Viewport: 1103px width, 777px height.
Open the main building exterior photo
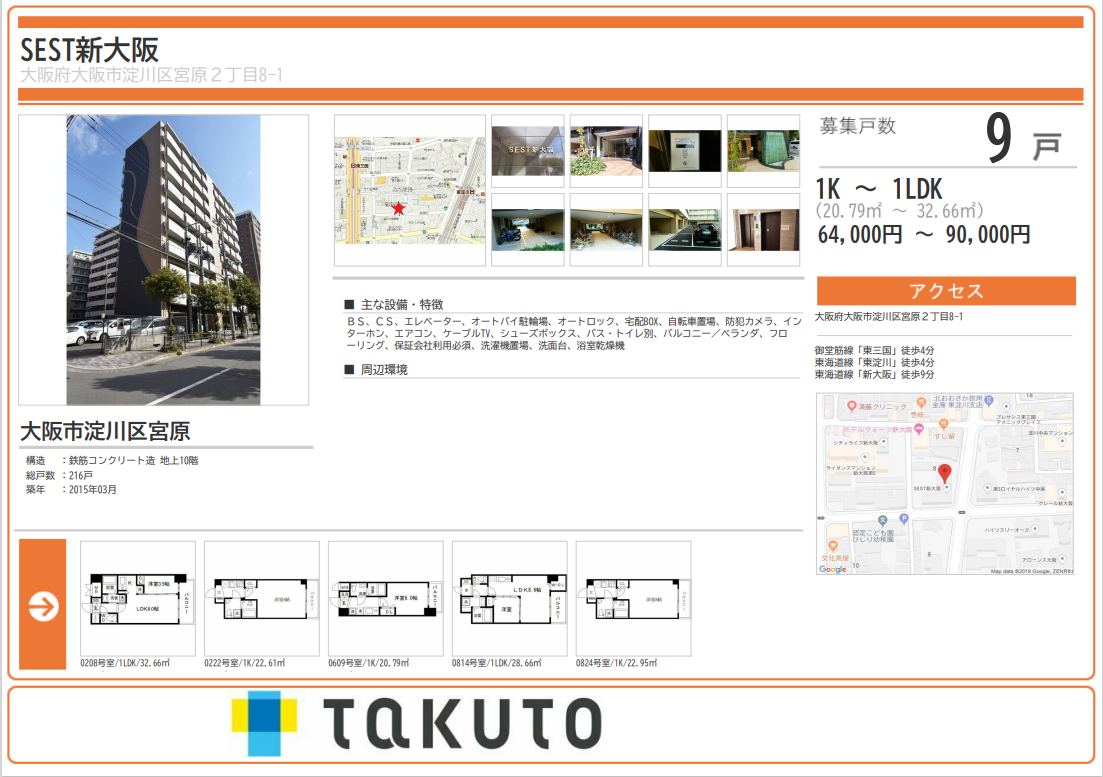pos(163,260)
